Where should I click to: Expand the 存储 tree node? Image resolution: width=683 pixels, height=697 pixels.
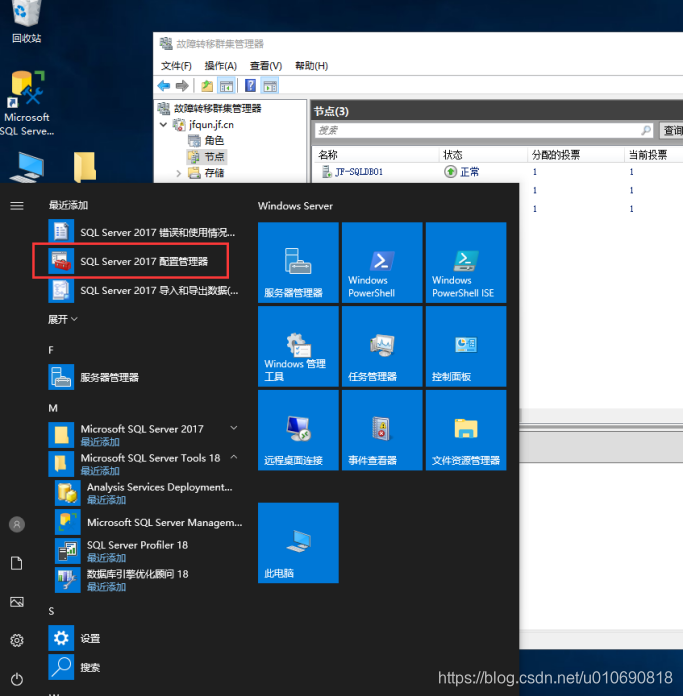coord(178,173)
